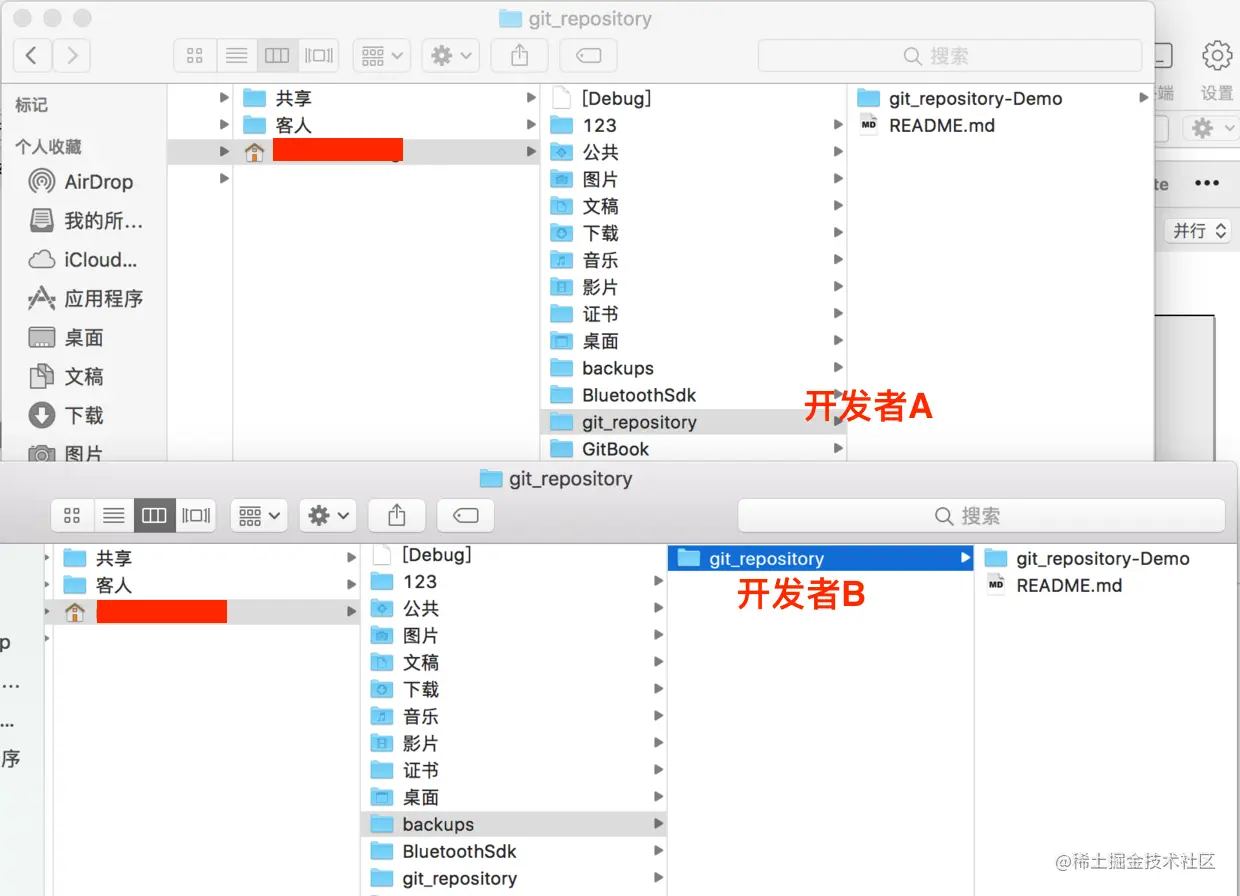Image resolution: width=1240 pixels, height=896 pixels.
Task: Select README.md in bottom Finder window
Action: coord(1107,585)
